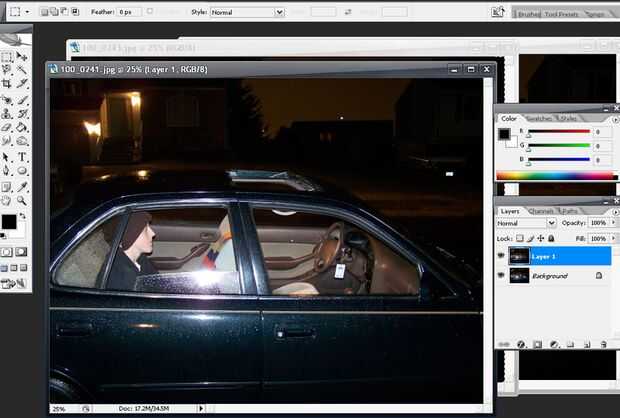The image size is (620, 418).
Task: Switch to the Channels tab
Action: pyautogui.click(x=541, y=211)
